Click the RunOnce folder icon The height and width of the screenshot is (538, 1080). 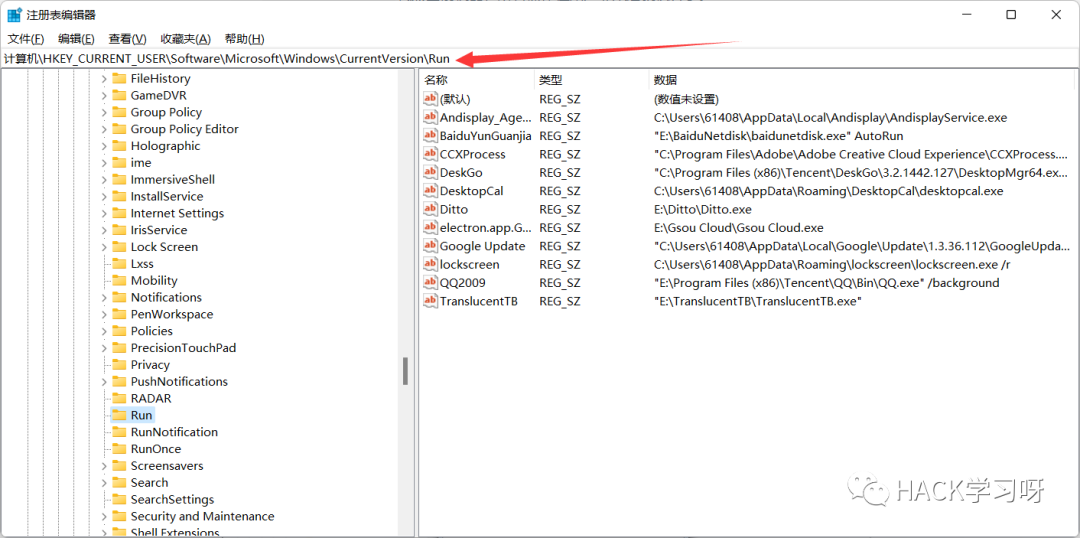click(x=119, y=449)
